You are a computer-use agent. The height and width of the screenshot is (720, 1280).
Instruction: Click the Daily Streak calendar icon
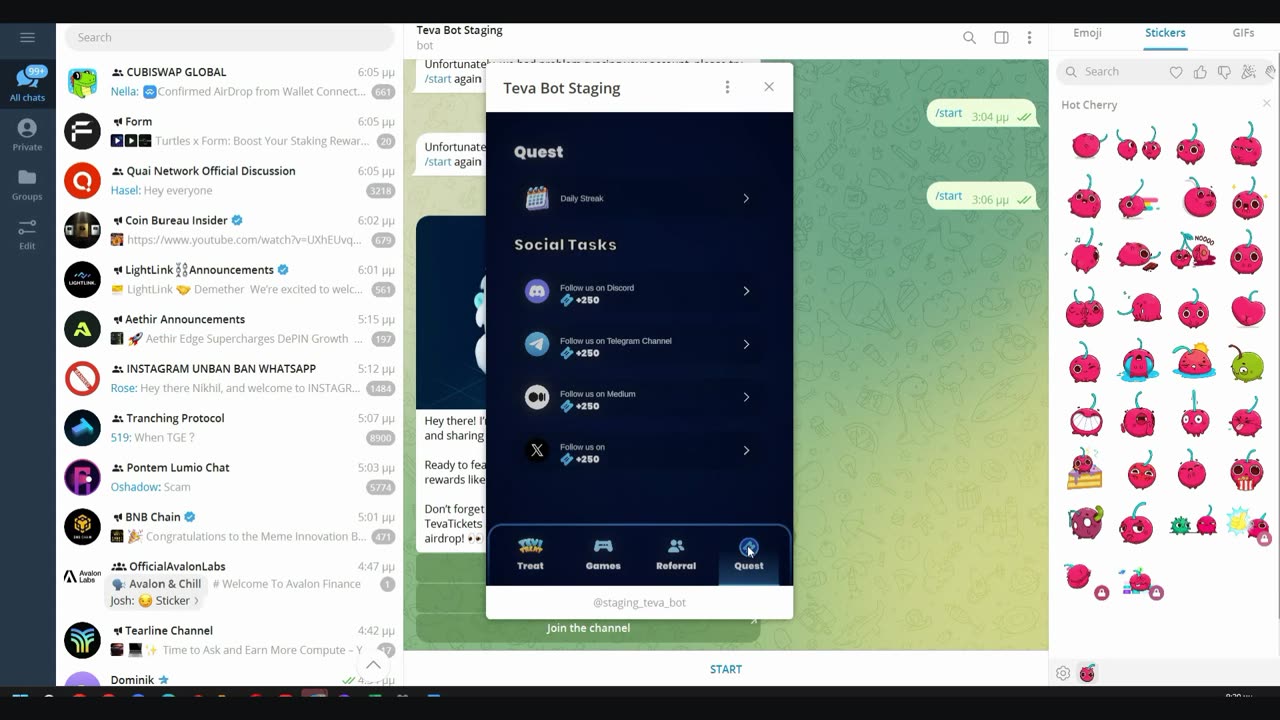(x=537, y=198)
